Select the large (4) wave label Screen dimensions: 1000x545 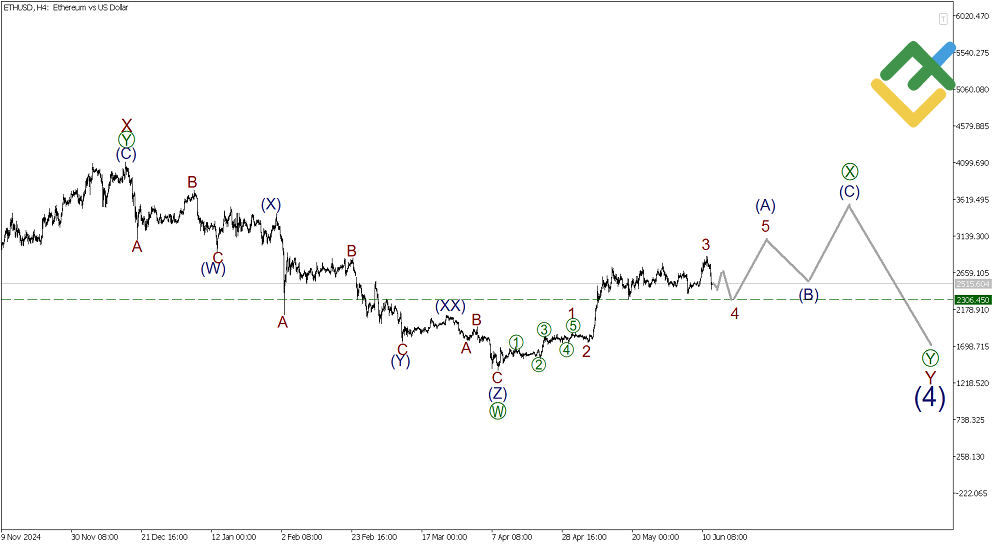(x=930, y=397)
